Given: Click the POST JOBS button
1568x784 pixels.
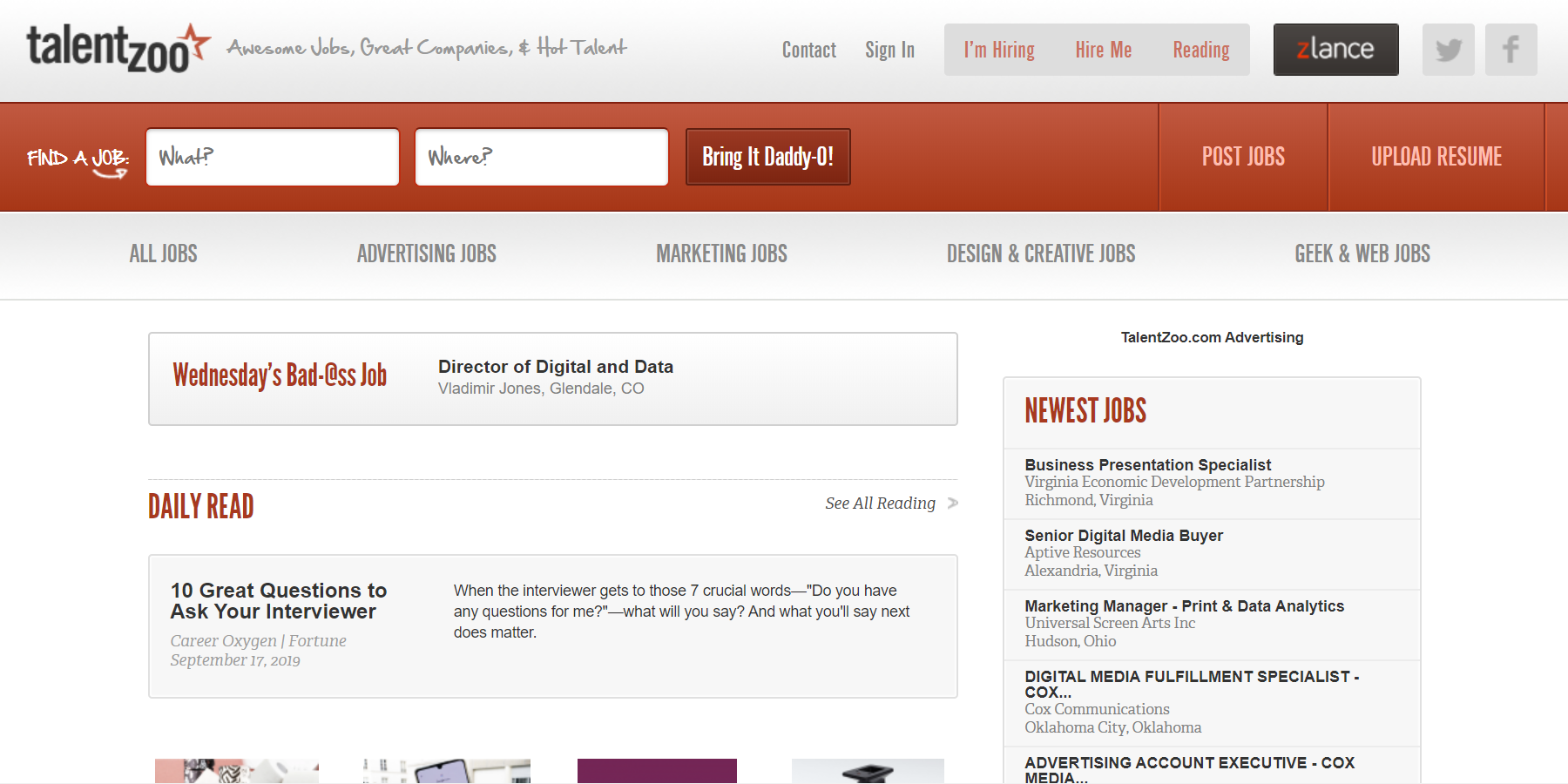Looking at the screenshot, I should tap(1243, 157).
